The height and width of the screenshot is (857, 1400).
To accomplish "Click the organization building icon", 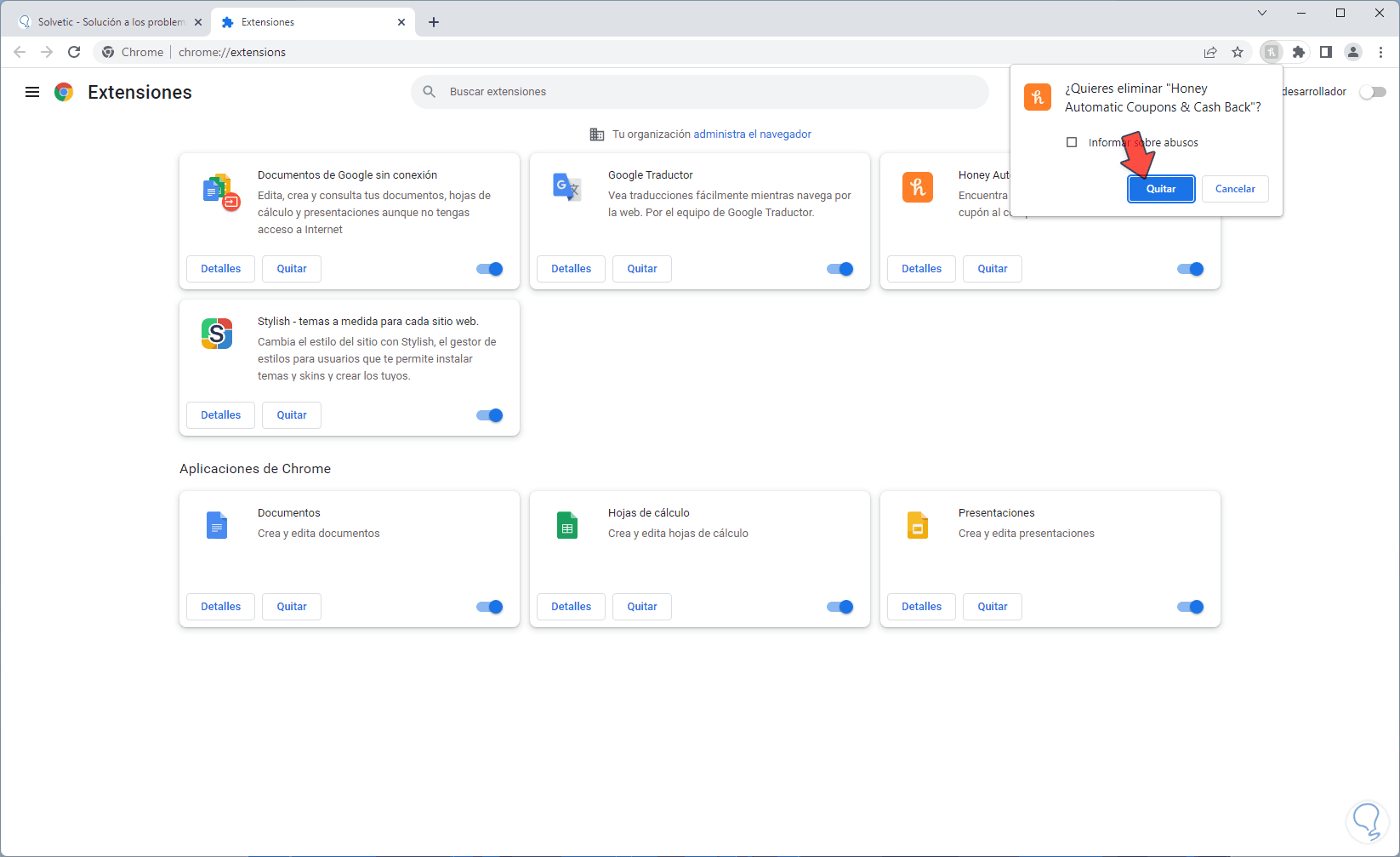I will click(x=597, y=134).
